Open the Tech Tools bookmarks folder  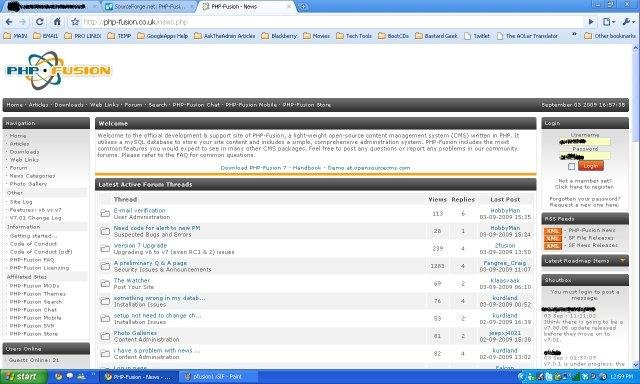tap(353, 36)
